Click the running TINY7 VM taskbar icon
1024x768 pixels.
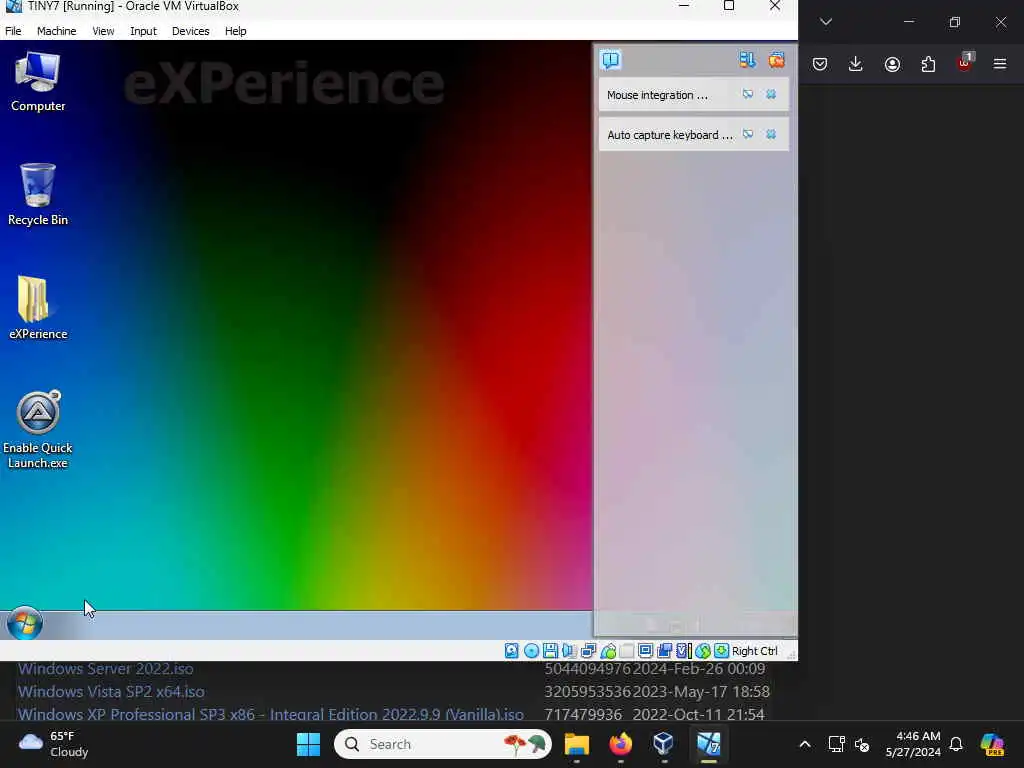tap(709, 744)
